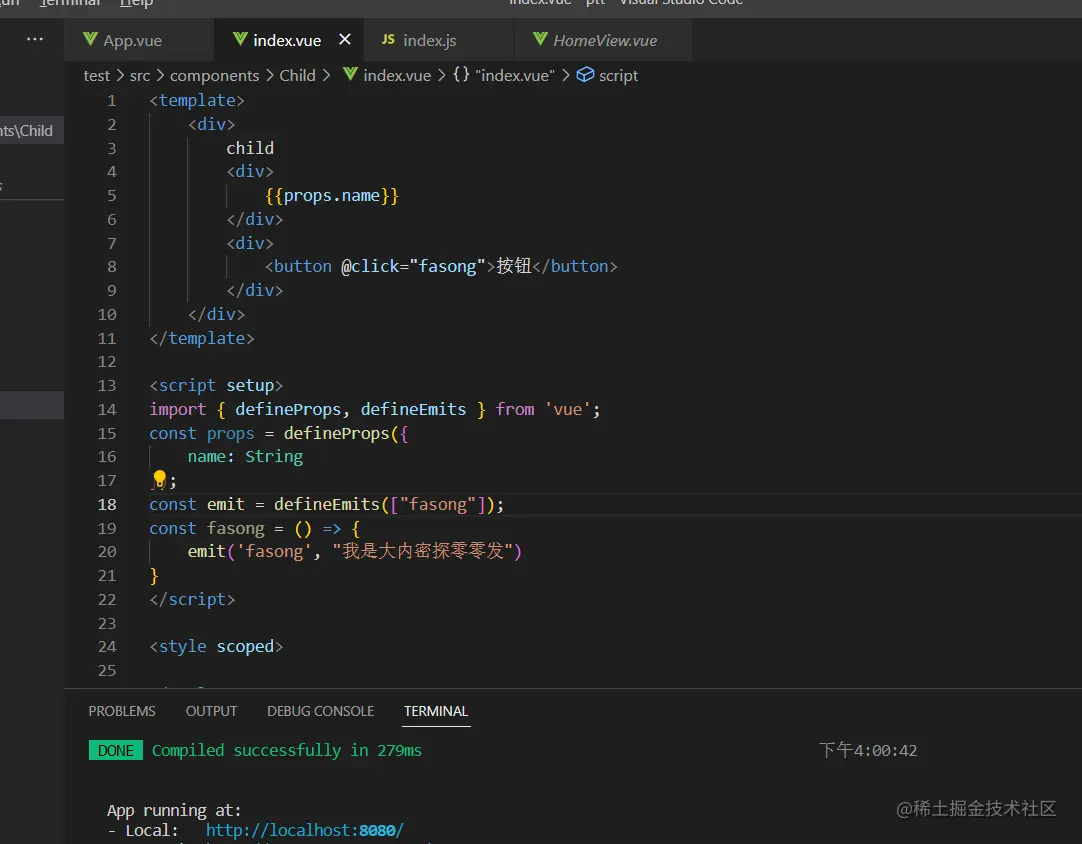Image resolution: width=1082 pixels, height=844 pixels.
Task: Click the '</script>' tag on line 22
Action: 192,599
